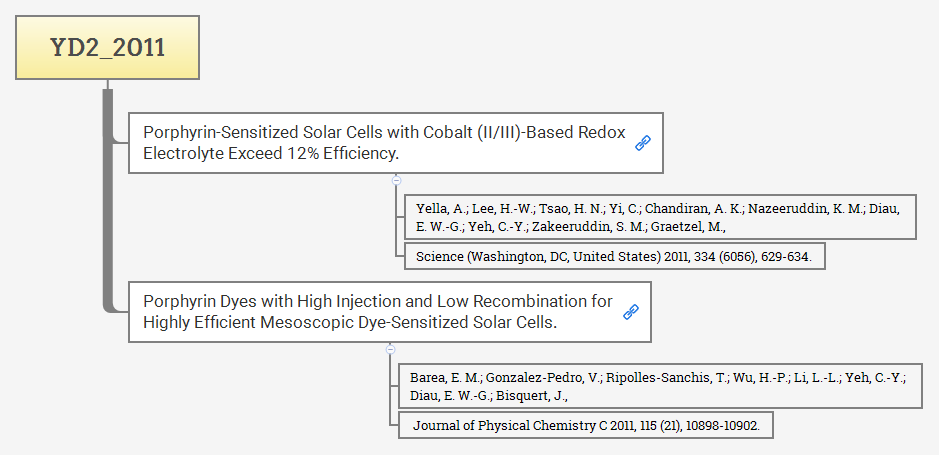Viewport: 939px width, 455px height.
Task: Click the Journal of Physical Chemistry C node
Action: pyautogui.click(x=586, y=426)
